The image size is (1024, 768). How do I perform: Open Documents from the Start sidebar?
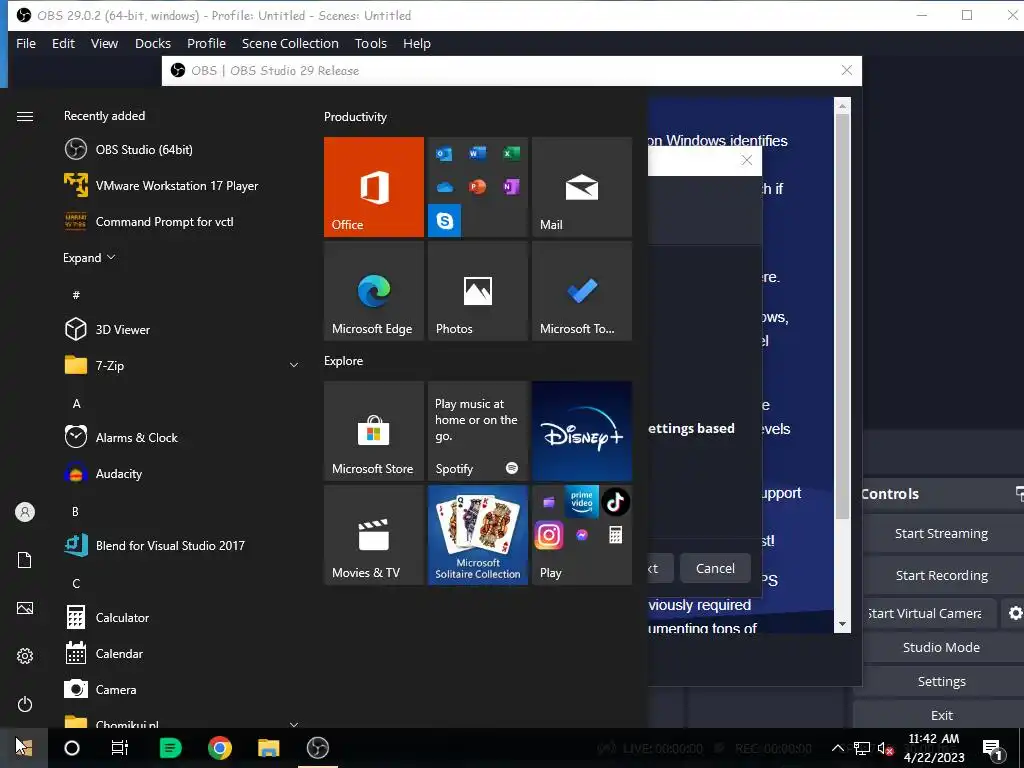pos(25,560)
